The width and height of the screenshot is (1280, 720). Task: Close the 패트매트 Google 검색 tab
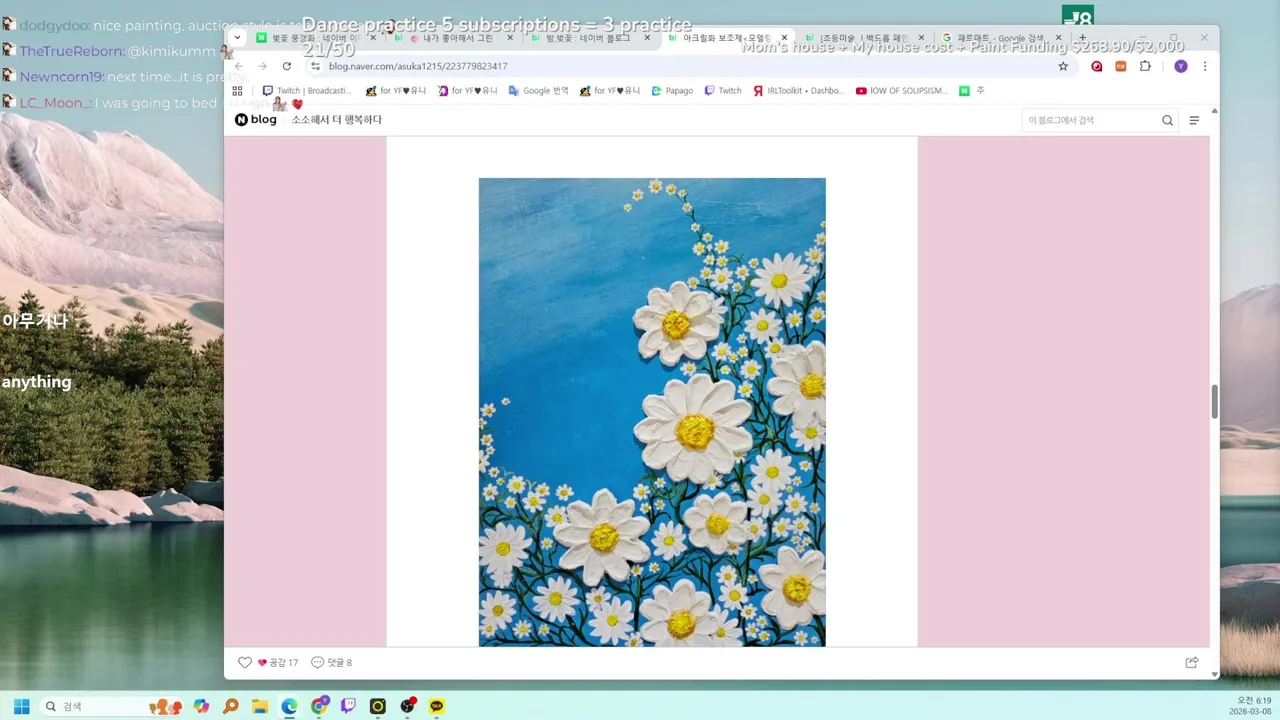coord(1058,38)
